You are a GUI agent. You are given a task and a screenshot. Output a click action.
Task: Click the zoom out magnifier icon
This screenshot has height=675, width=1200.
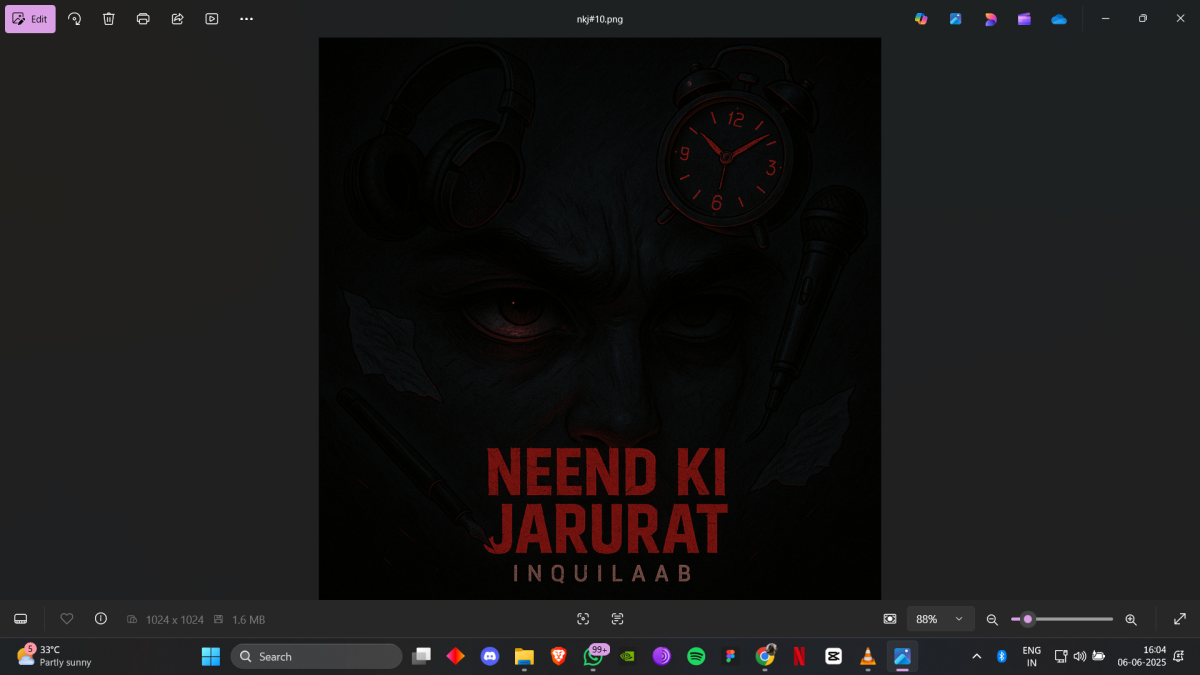click(992, 620)
